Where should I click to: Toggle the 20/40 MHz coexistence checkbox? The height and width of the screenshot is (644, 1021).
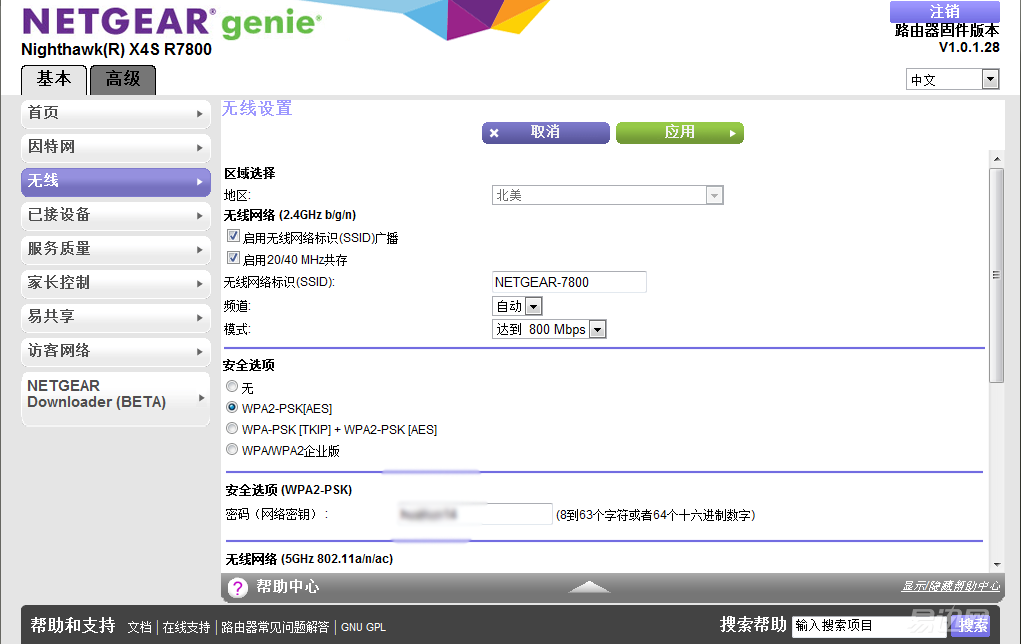(x=233, y=258)
